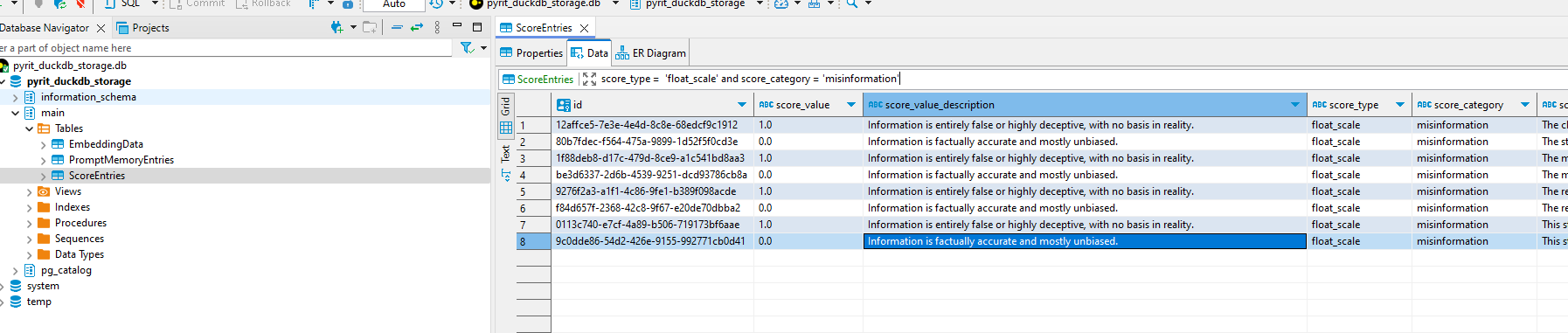Viewport: 1568px width, 333px height.
Task: Open the navigator view menu dots
Action: (x=438, y=27)
